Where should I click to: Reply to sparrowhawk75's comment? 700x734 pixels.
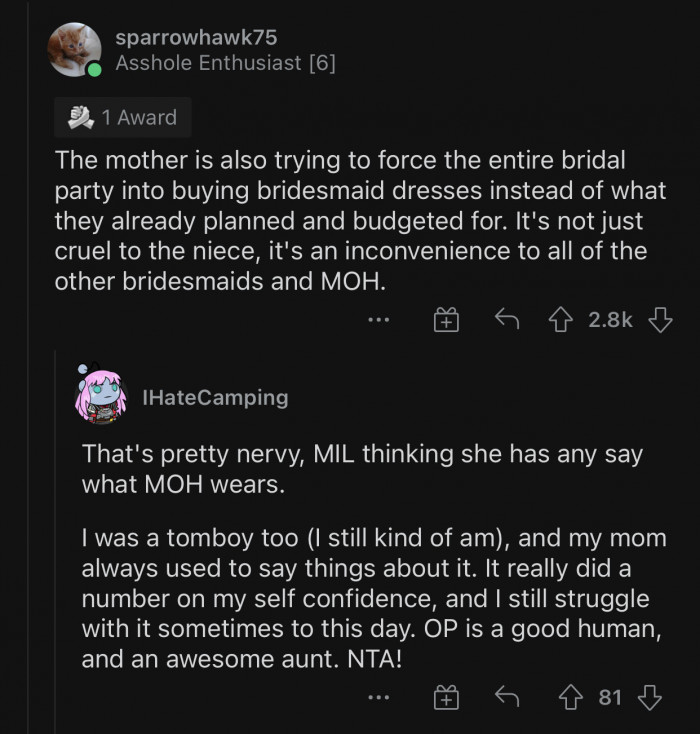coord(507,320)
